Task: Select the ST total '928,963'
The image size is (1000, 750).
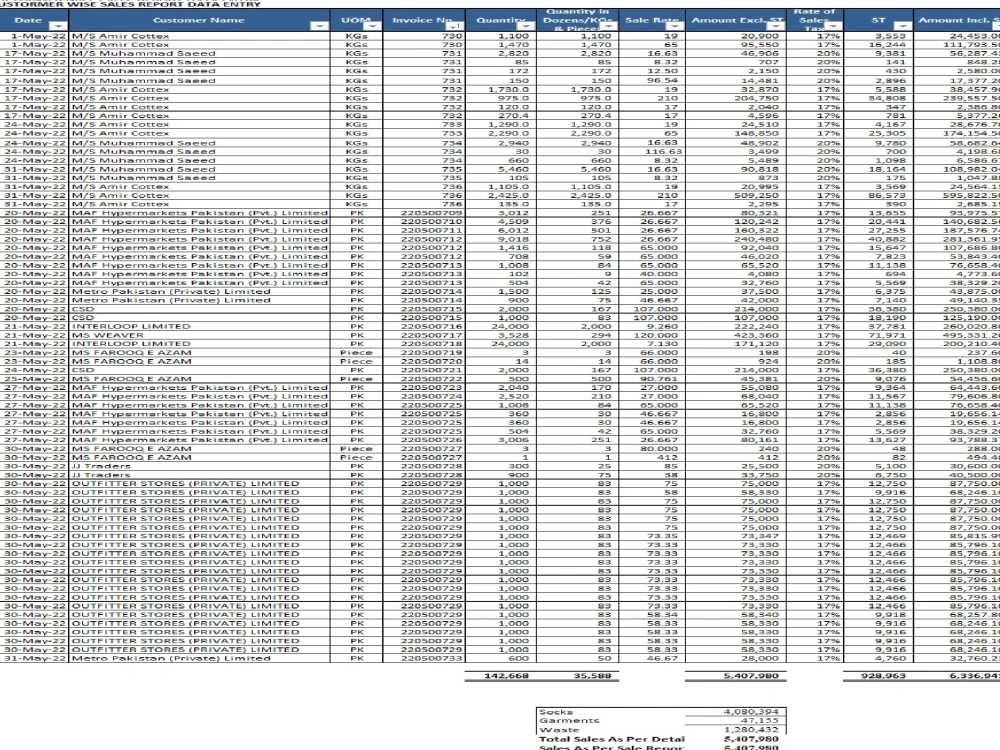Action: click(884, 675)
